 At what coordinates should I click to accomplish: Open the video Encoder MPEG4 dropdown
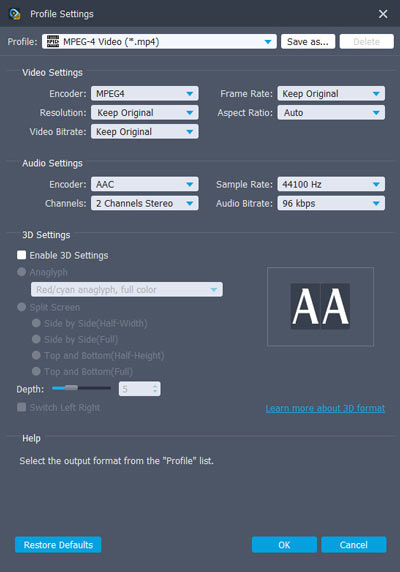tap(145, 93)
